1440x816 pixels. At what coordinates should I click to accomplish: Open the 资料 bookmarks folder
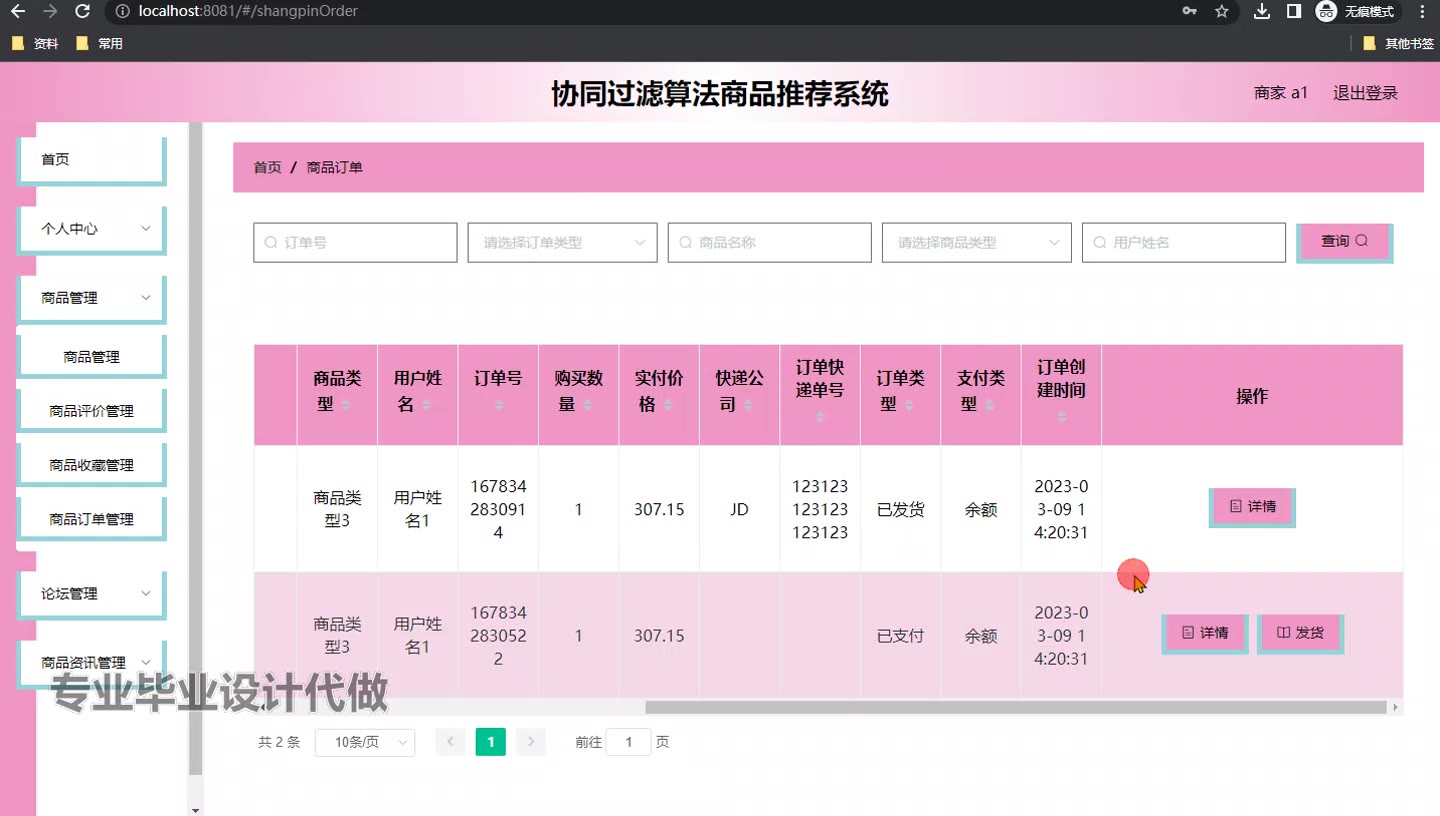pyautogui.click(x=35, y=43)
